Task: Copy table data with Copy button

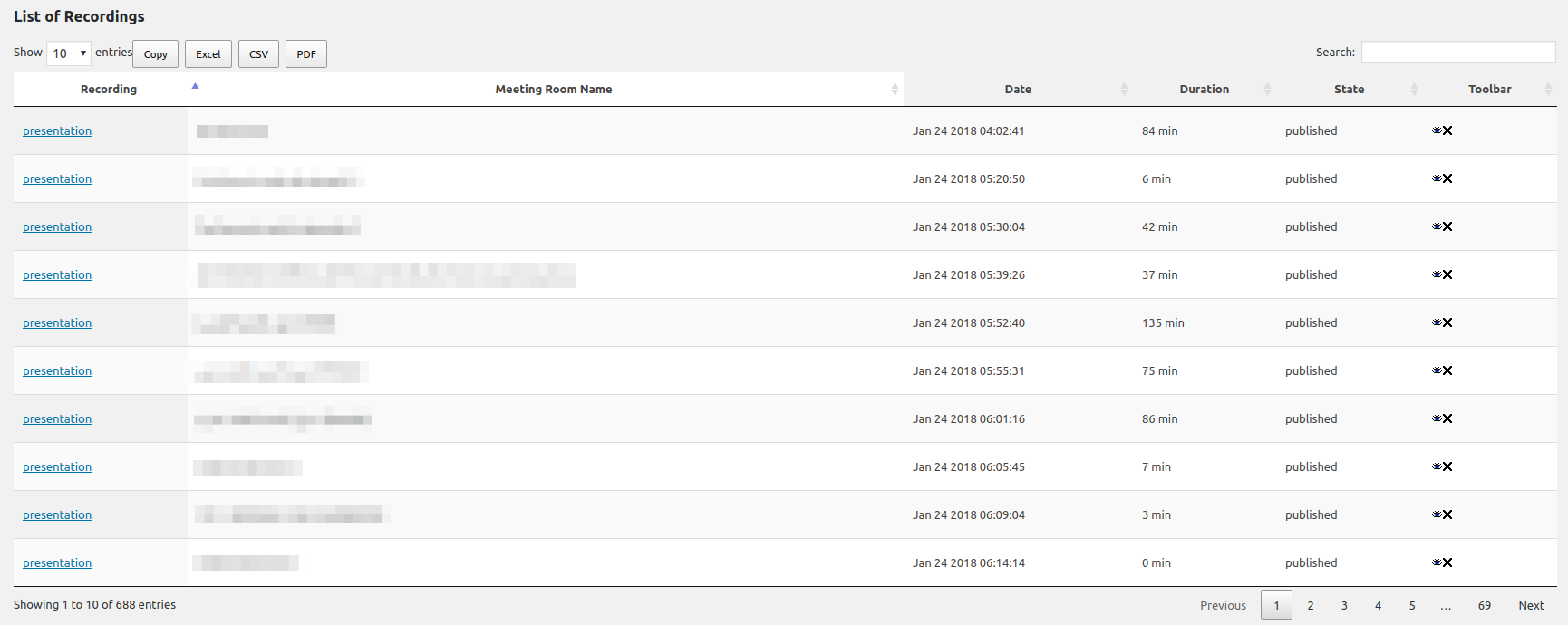Action: tap(156, 54)
